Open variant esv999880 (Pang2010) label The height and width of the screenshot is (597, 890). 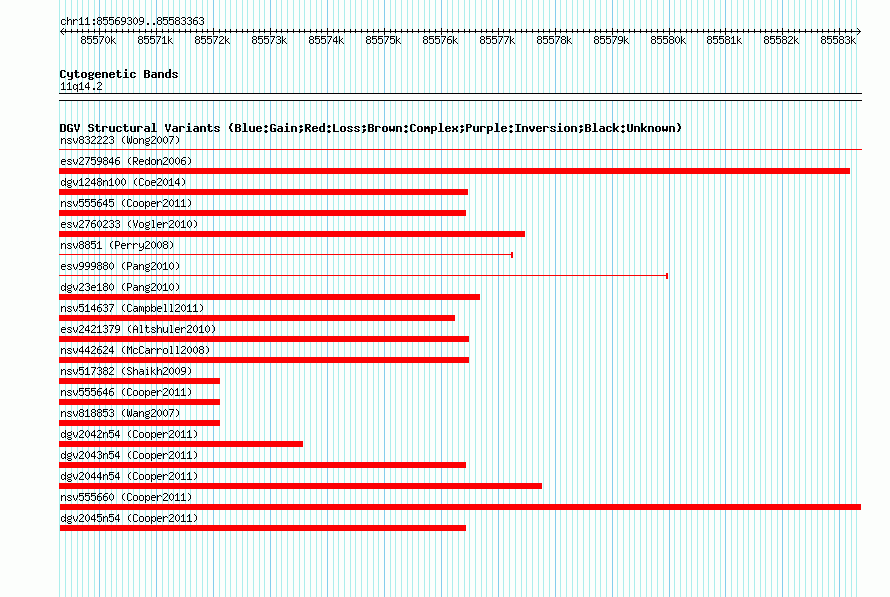pos(120,266)
